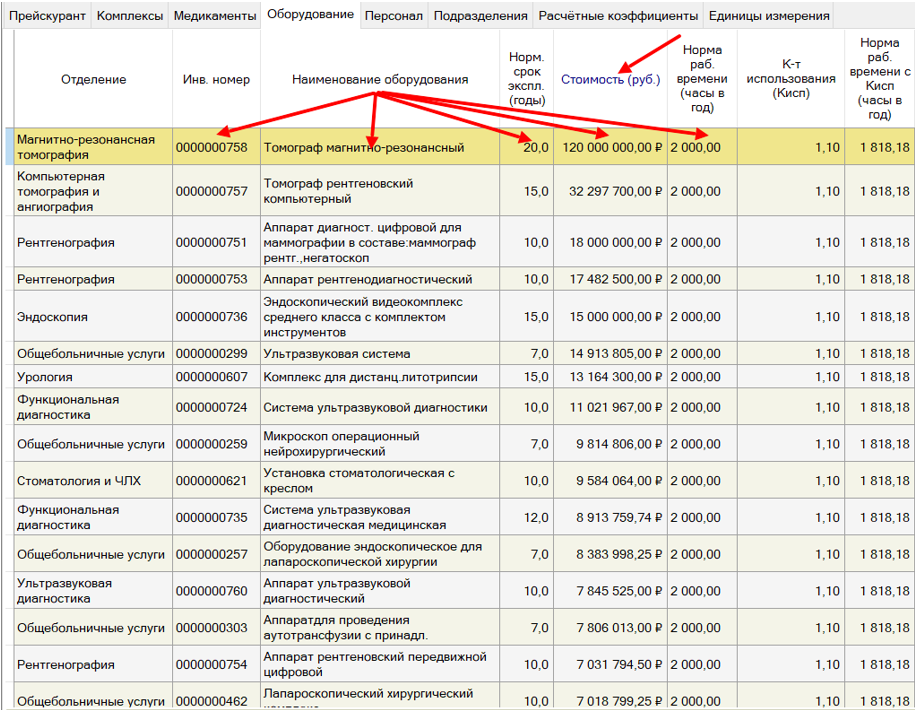Click the 120 000 000,00 ₽ cost cell
The width and height of the screenshot is (915, 710).
[612, 148]
